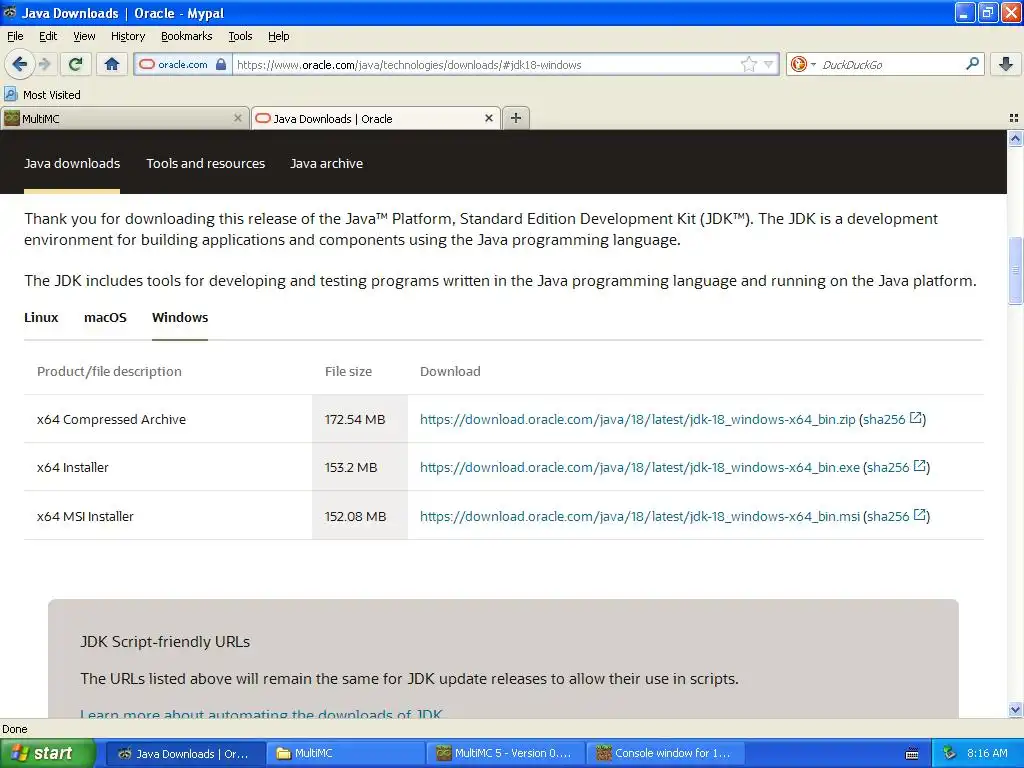
Task: Open the DuckDuckGo search engine selector
Action: 803,64
